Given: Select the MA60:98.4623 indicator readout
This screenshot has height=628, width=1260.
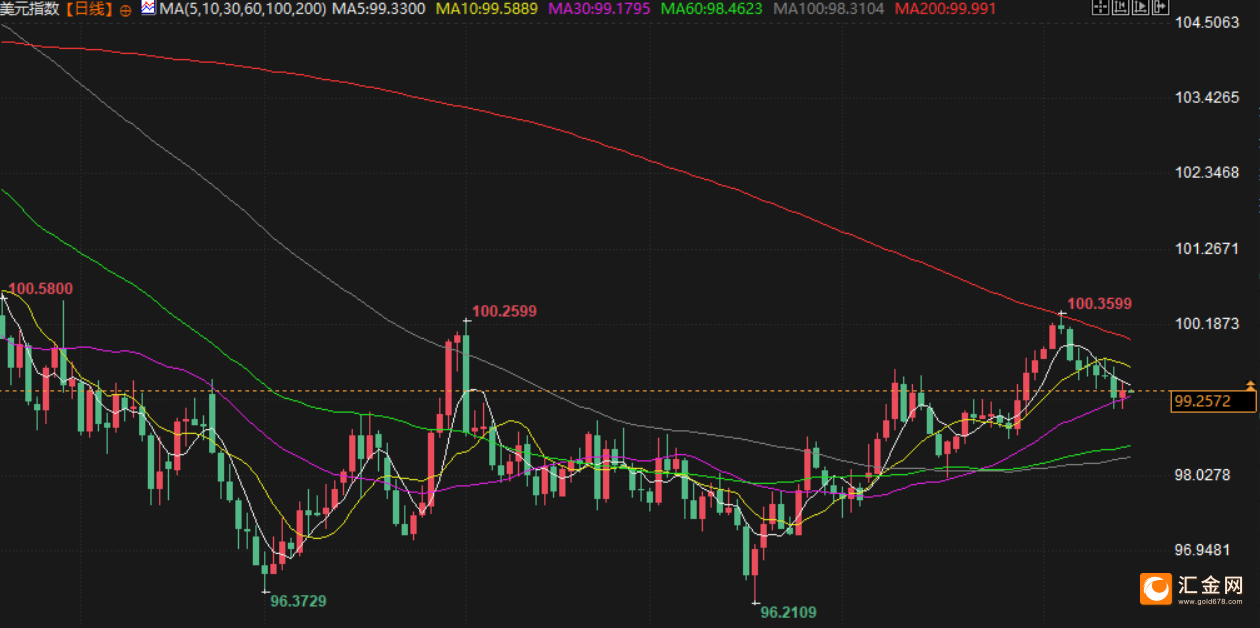Looking at the screenshot, I should point(710,9).
